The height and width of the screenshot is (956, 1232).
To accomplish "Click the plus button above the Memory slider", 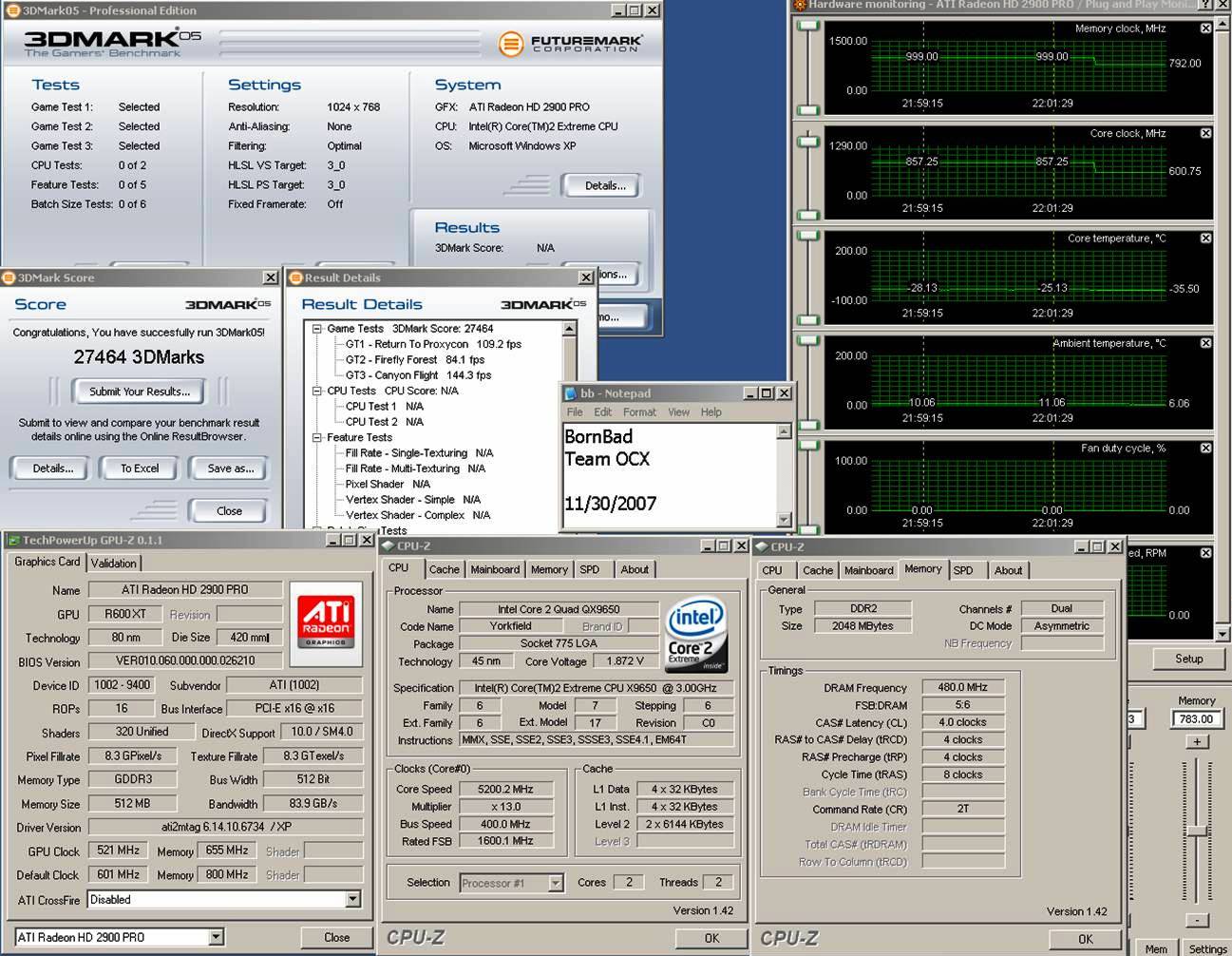I will (1197, 741).
